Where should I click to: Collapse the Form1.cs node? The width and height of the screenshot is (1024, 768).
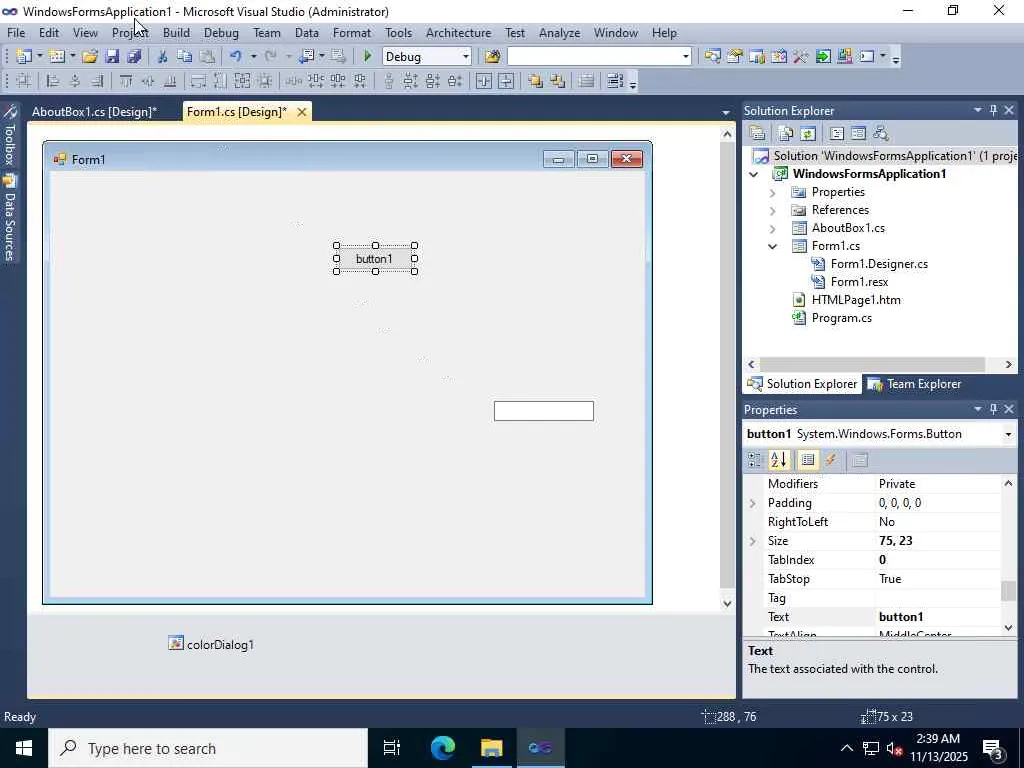tap(773, 246)
